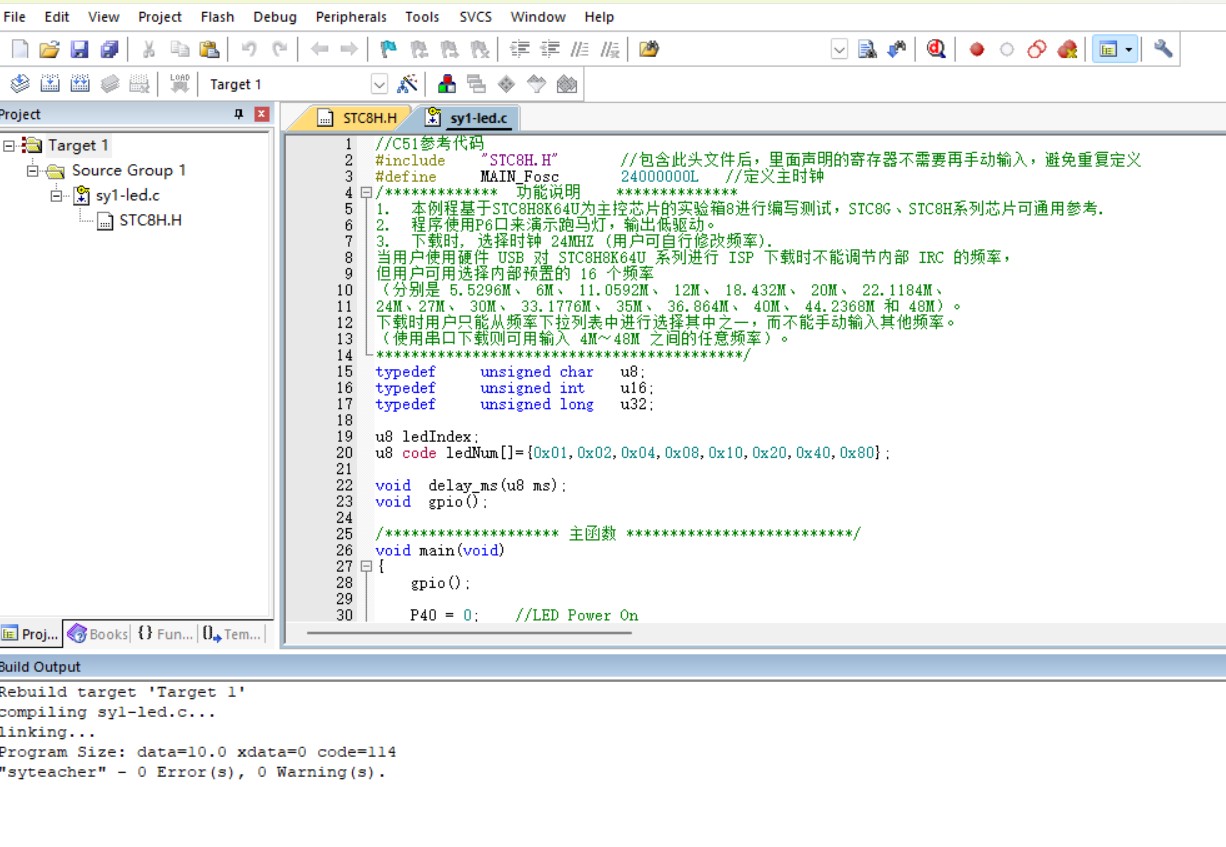The width and height of the screenshot is (1226, 847).
Task: Open the Project menu
Action: (x=160, y=16)
